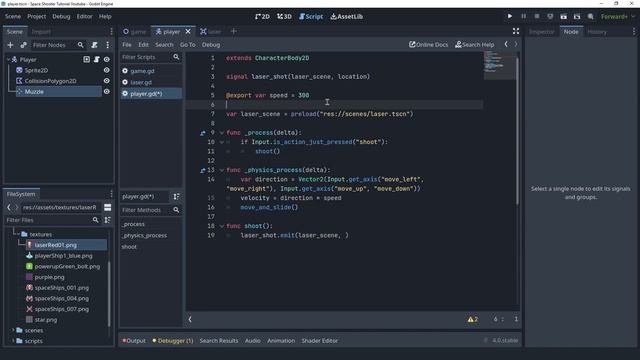The image size is (640, 360).
Task: Toggle visibility of Muzzle node
Action: pyautogui.click(x=107, y=91)
